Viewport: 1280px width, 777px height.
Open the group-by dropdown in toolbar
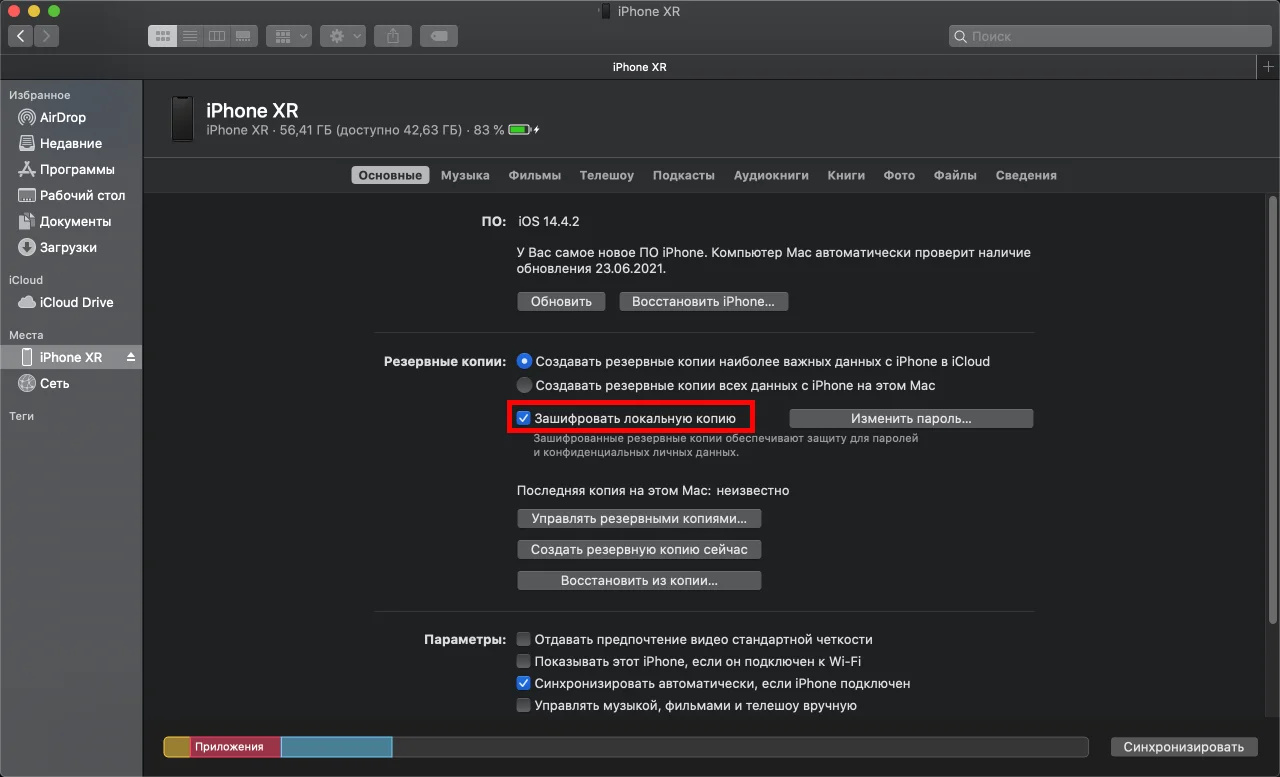click(289, 36)
